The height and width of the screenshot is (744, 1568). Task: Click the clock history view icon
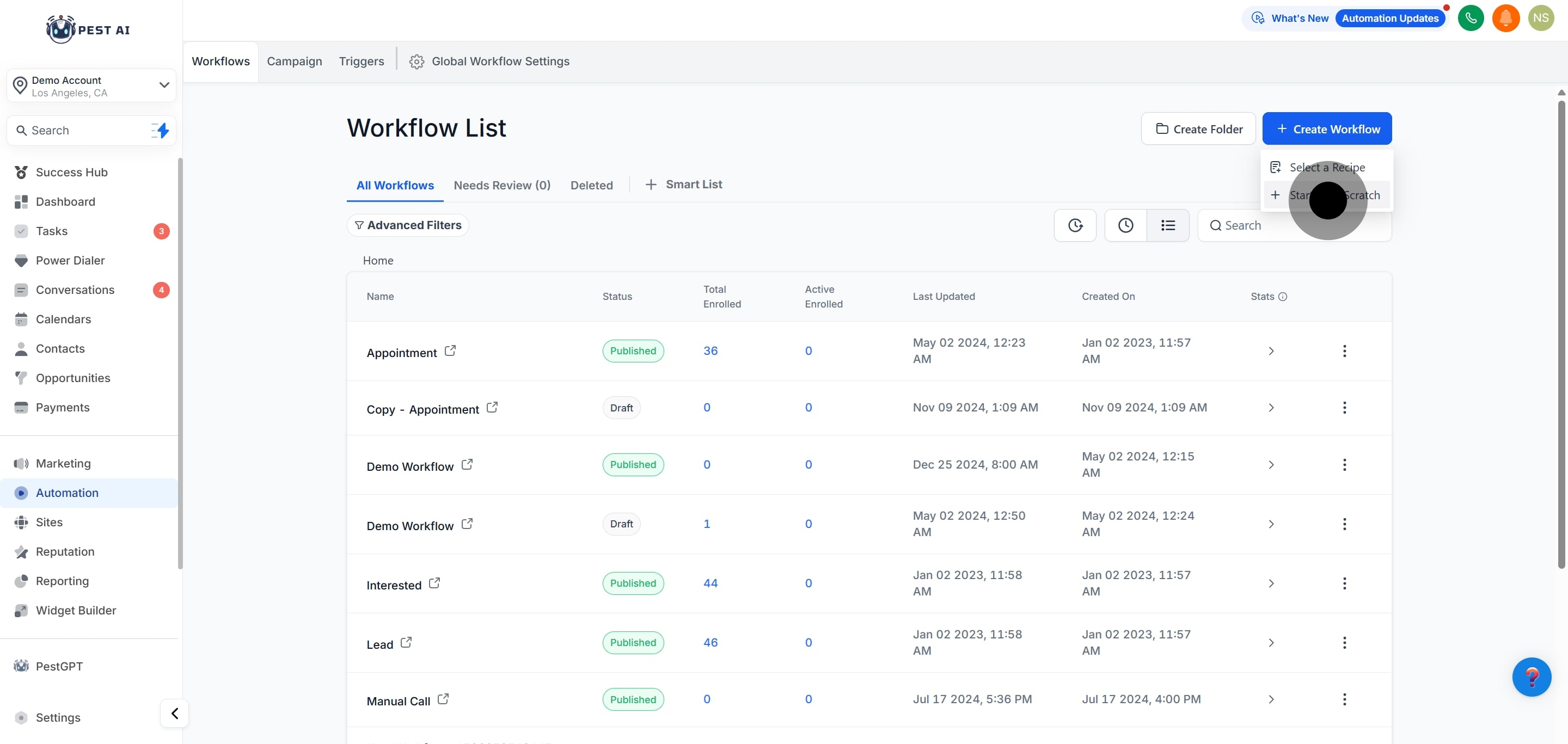click(x=1125, y=226)
